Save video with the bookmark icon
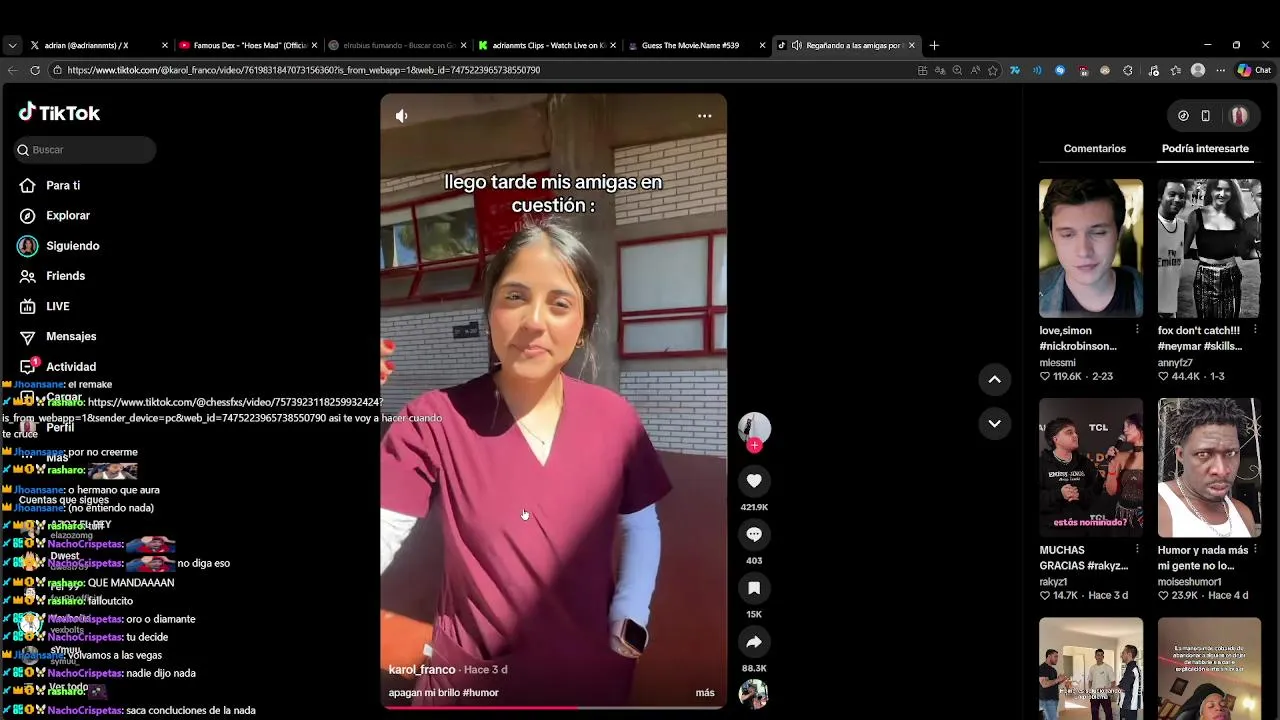The width and height of the screenshot is (1280, 720). pos(754,588)
